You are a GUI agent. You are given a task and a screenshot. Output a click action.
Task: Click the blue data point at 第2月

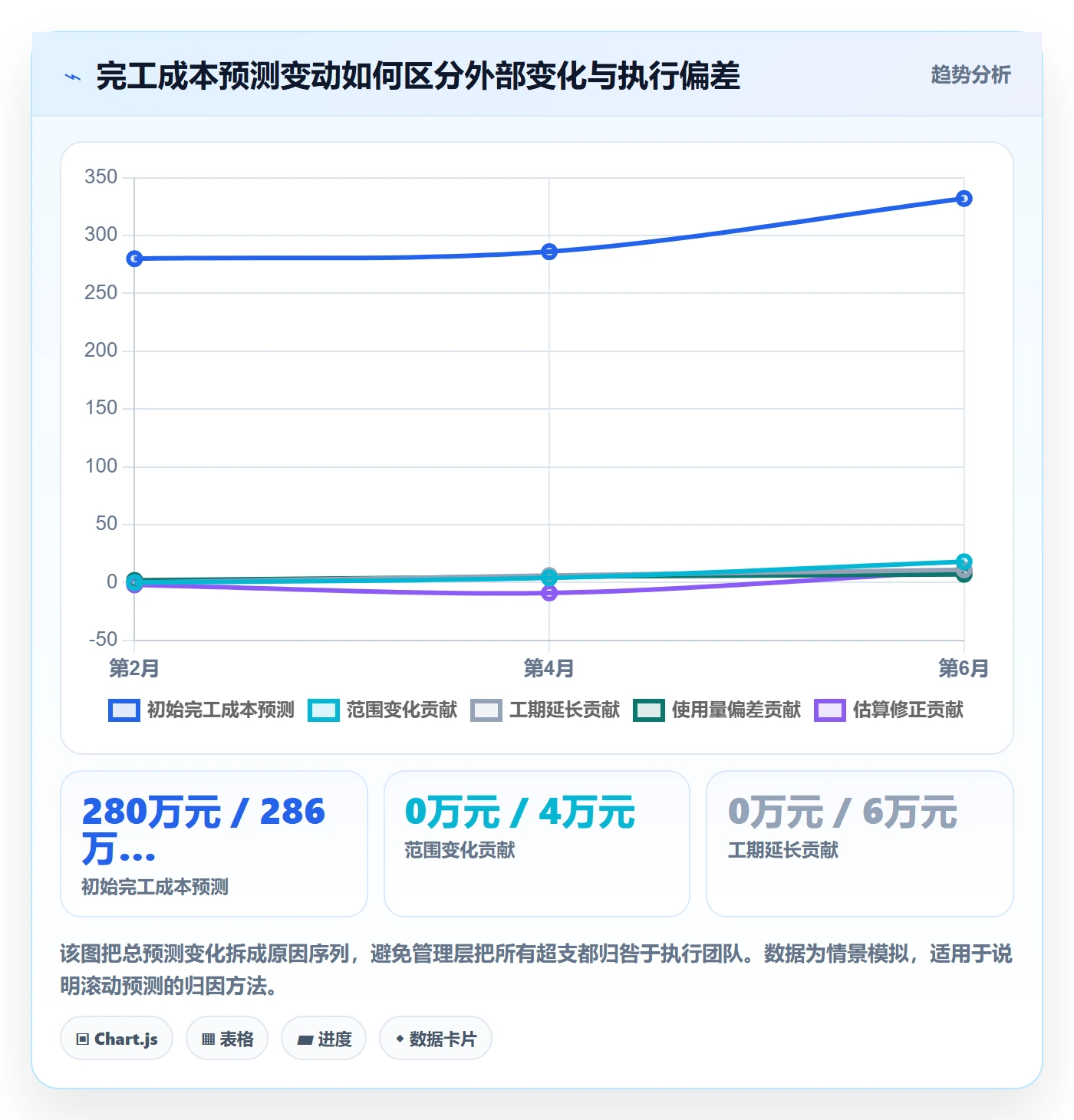point(134,259)
